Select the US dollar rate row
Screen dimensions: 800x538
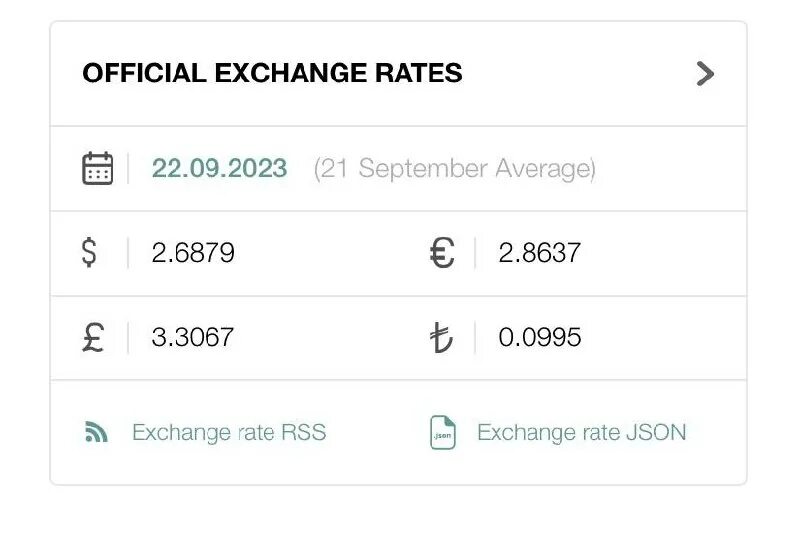(224, 253)
